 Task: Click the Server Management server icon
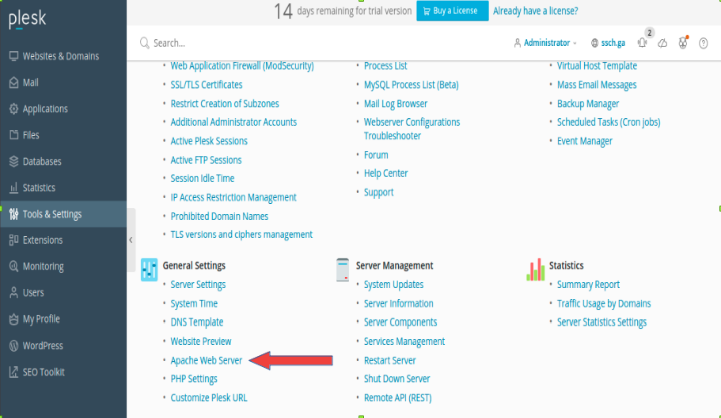(342, 269)
